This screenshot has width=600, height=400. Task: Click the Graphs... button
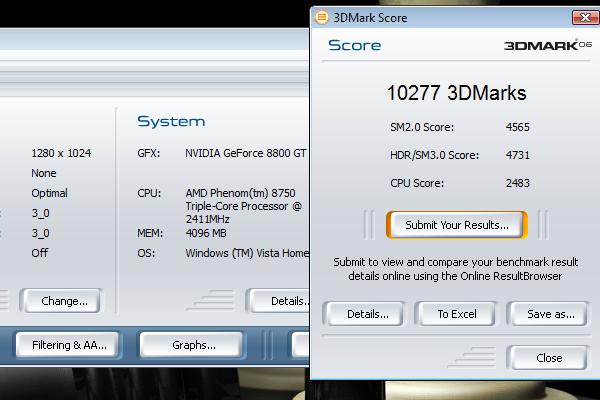pyautogui.click(x=193, y=345)
